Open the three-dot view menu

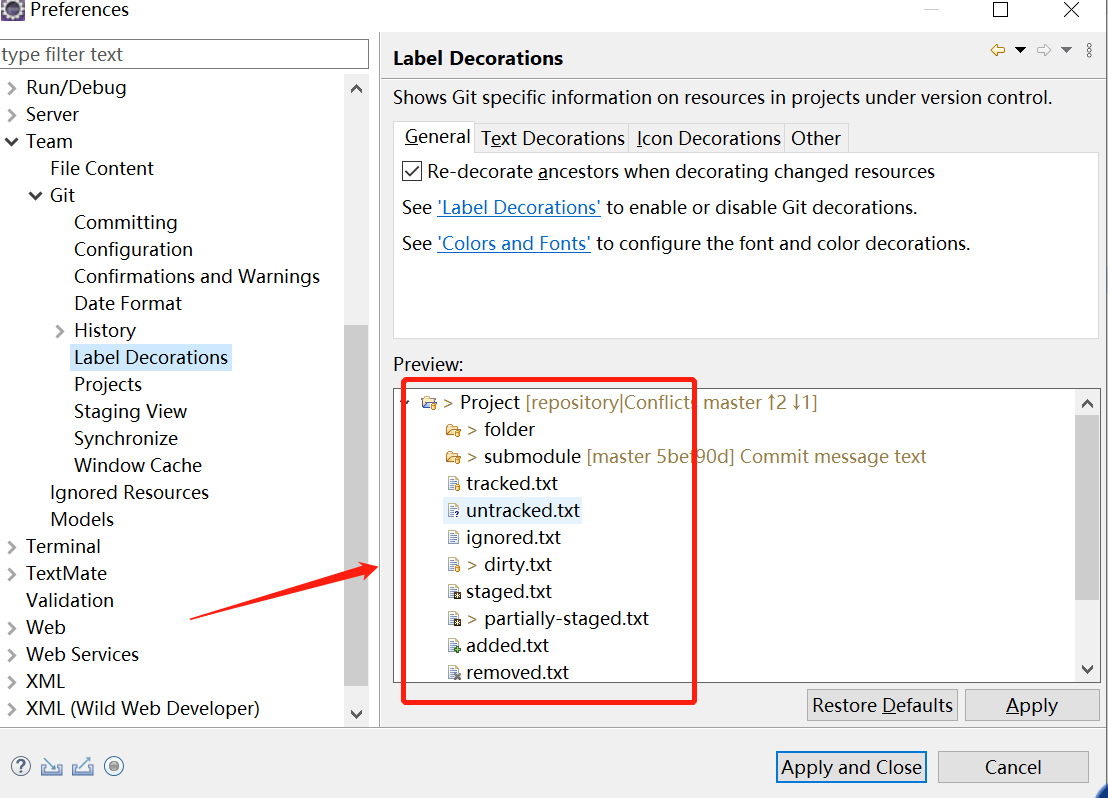tap(1089, 50)
